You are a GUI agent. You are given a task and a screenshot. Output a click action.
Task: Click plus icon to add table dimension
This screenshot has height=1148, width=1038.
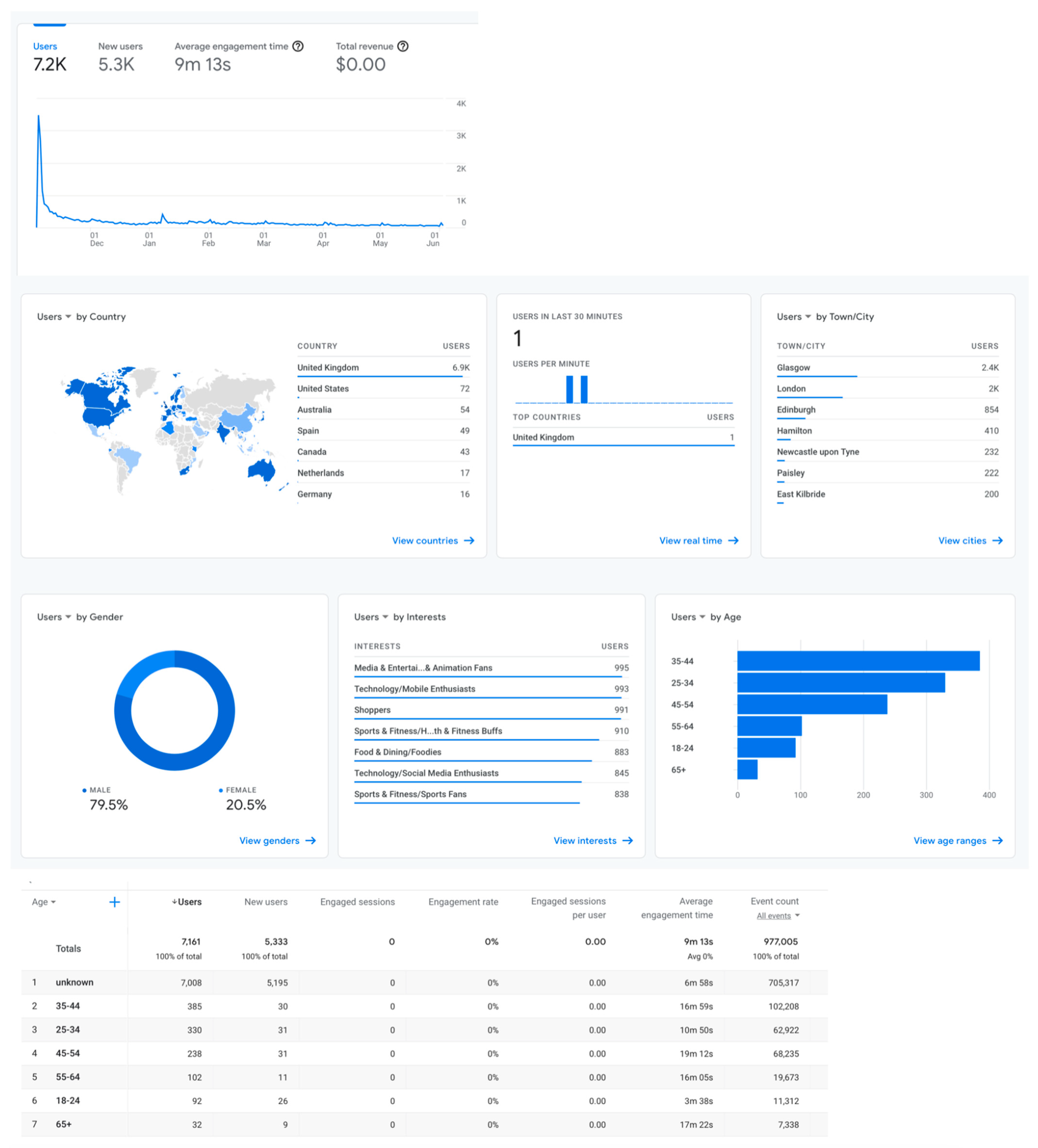(114, 902)
